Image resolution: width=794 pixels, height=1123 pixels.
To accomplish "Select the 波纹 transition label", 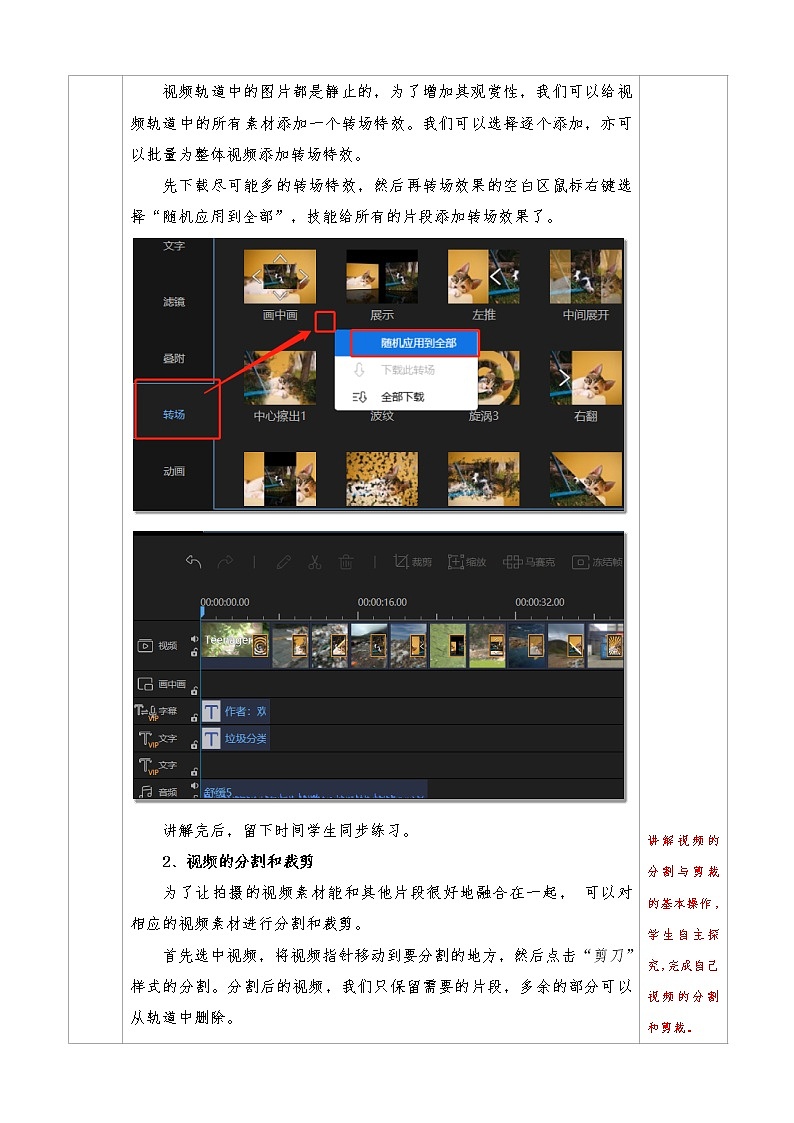I will [382, 416].
